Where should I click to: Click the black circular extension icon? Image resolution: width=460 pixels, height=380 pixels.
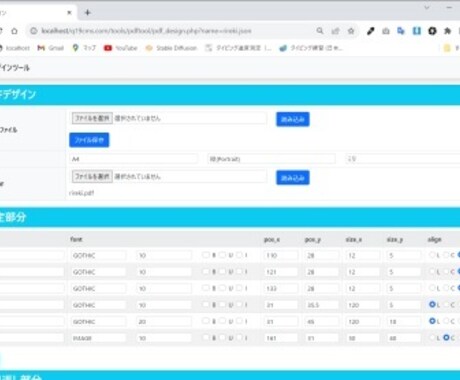click(432, 31)
